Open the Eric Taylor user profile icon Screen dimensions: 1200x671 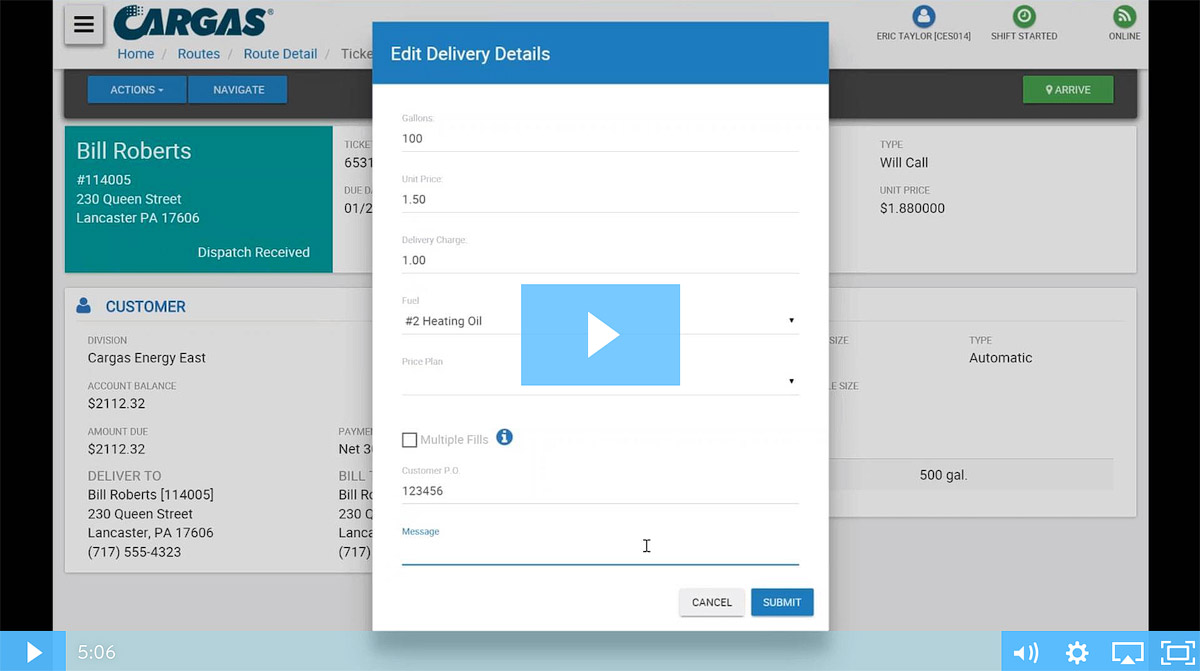point(923,16)
